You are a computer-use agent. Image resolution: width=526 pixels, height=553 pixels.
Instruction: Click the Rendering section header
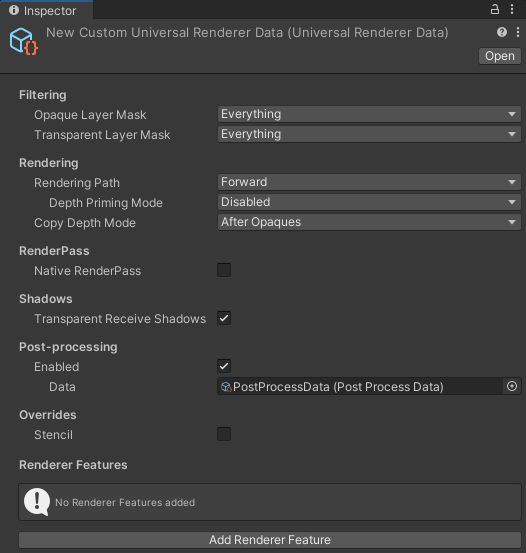pyautogui.click(x=49, y=163)
